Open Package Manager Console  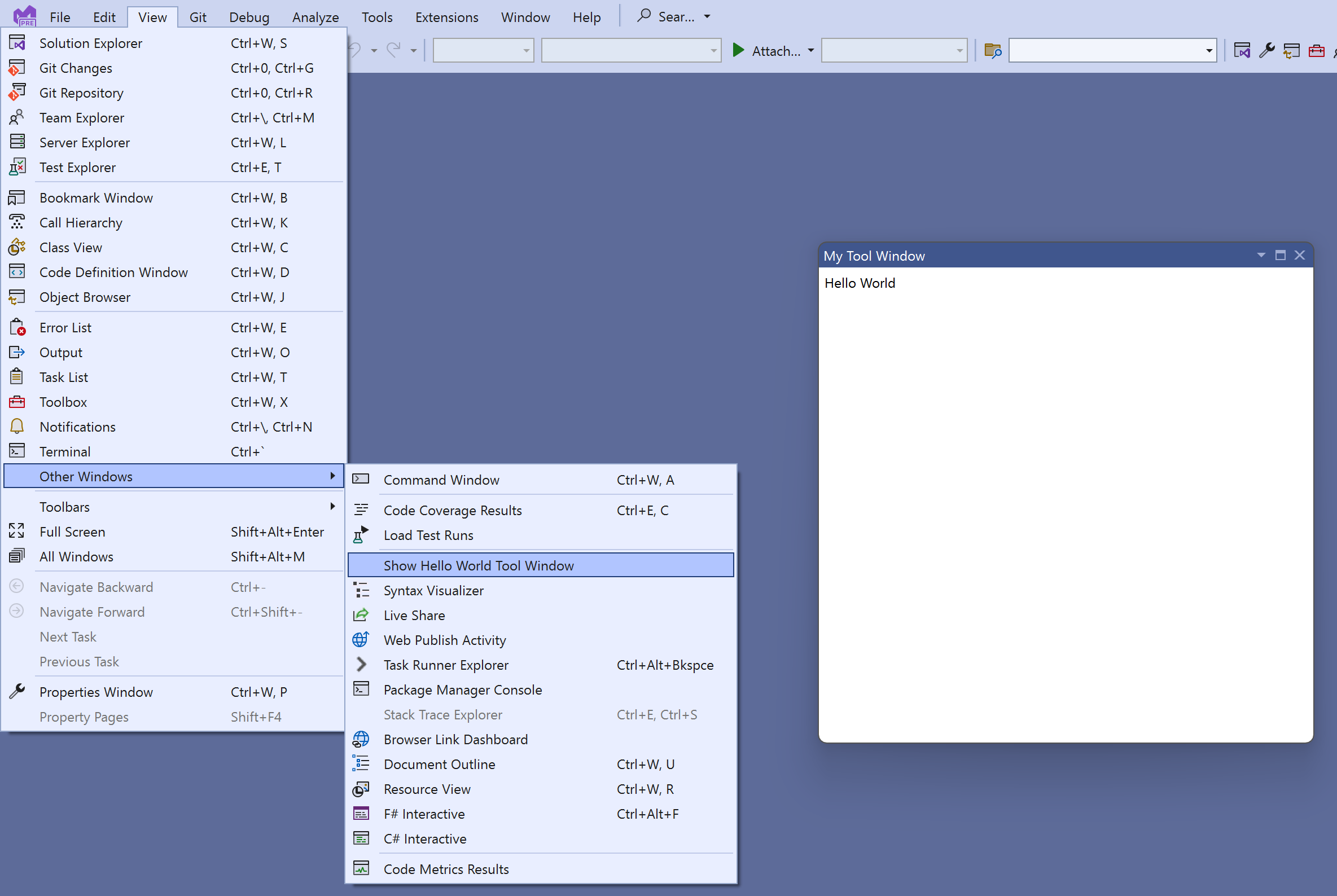click(463, 689)
